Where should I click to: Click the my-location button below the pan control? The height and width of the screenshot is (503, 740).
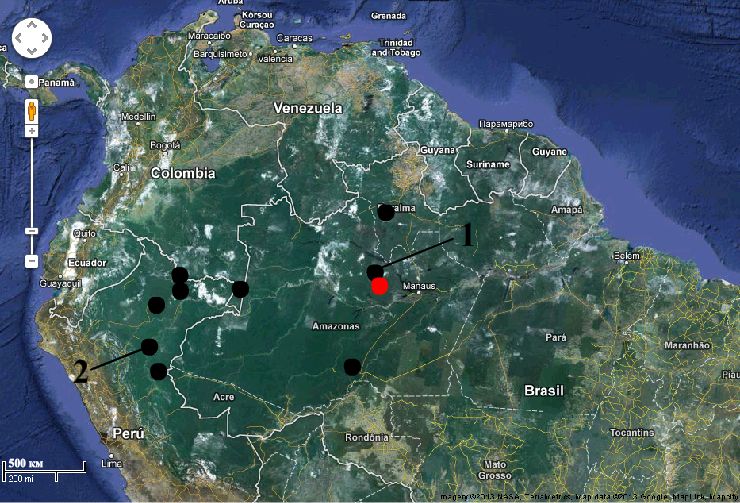[x=31, y=82]
